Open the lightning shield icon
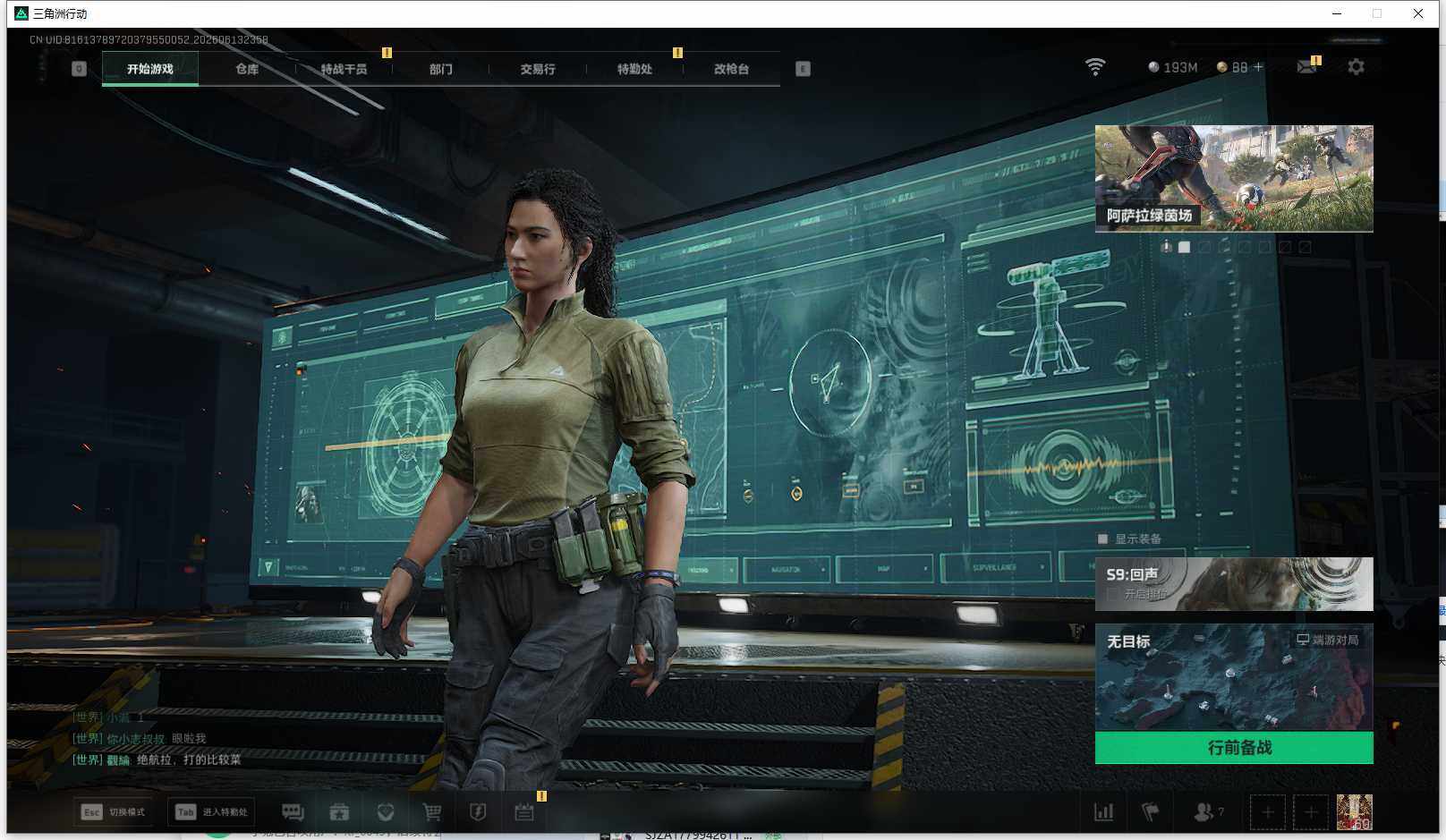1446x840 pixels. point(478,812)
